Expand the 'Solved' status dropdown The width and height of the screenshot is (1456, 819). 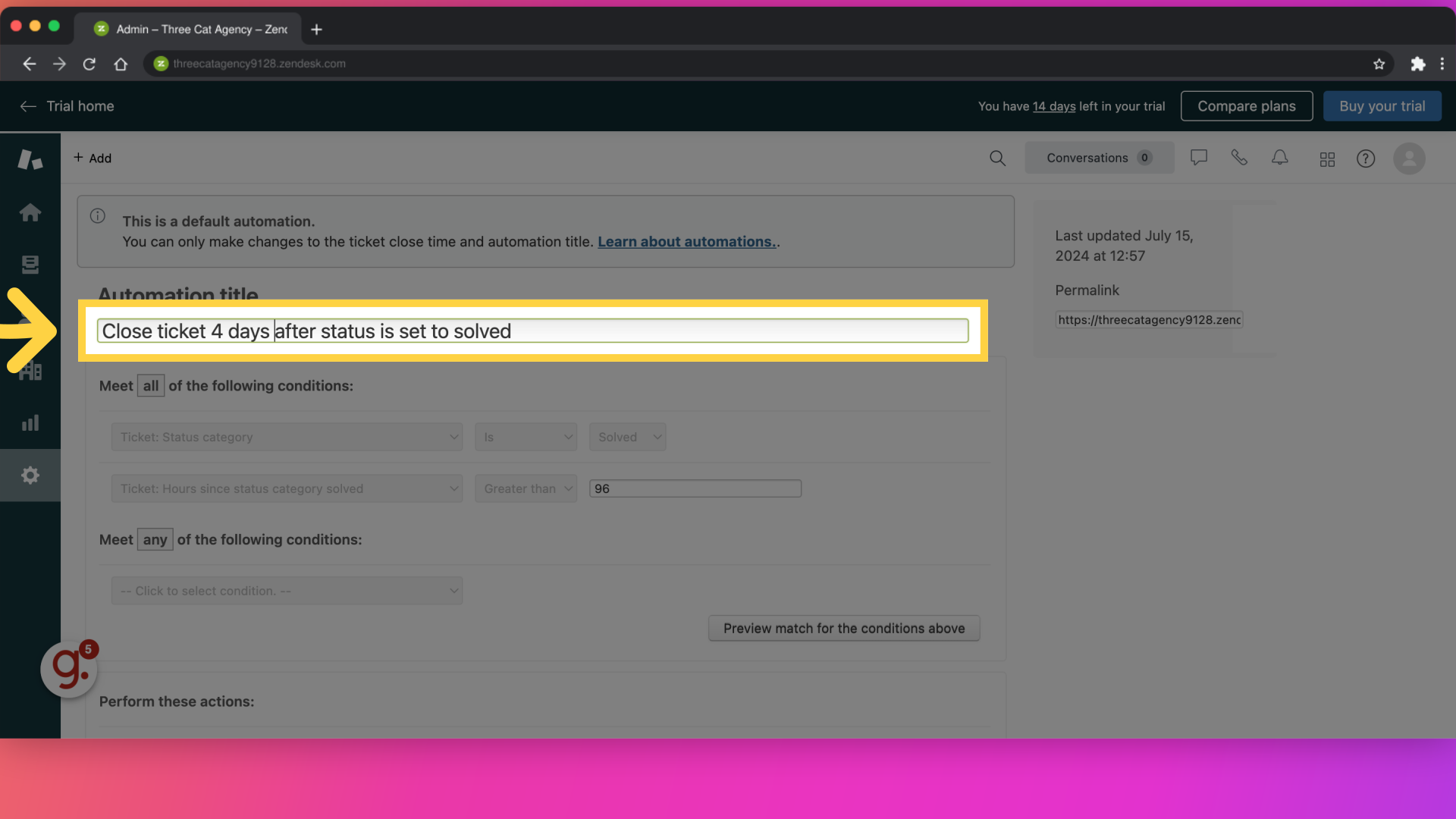coord(627,437)
